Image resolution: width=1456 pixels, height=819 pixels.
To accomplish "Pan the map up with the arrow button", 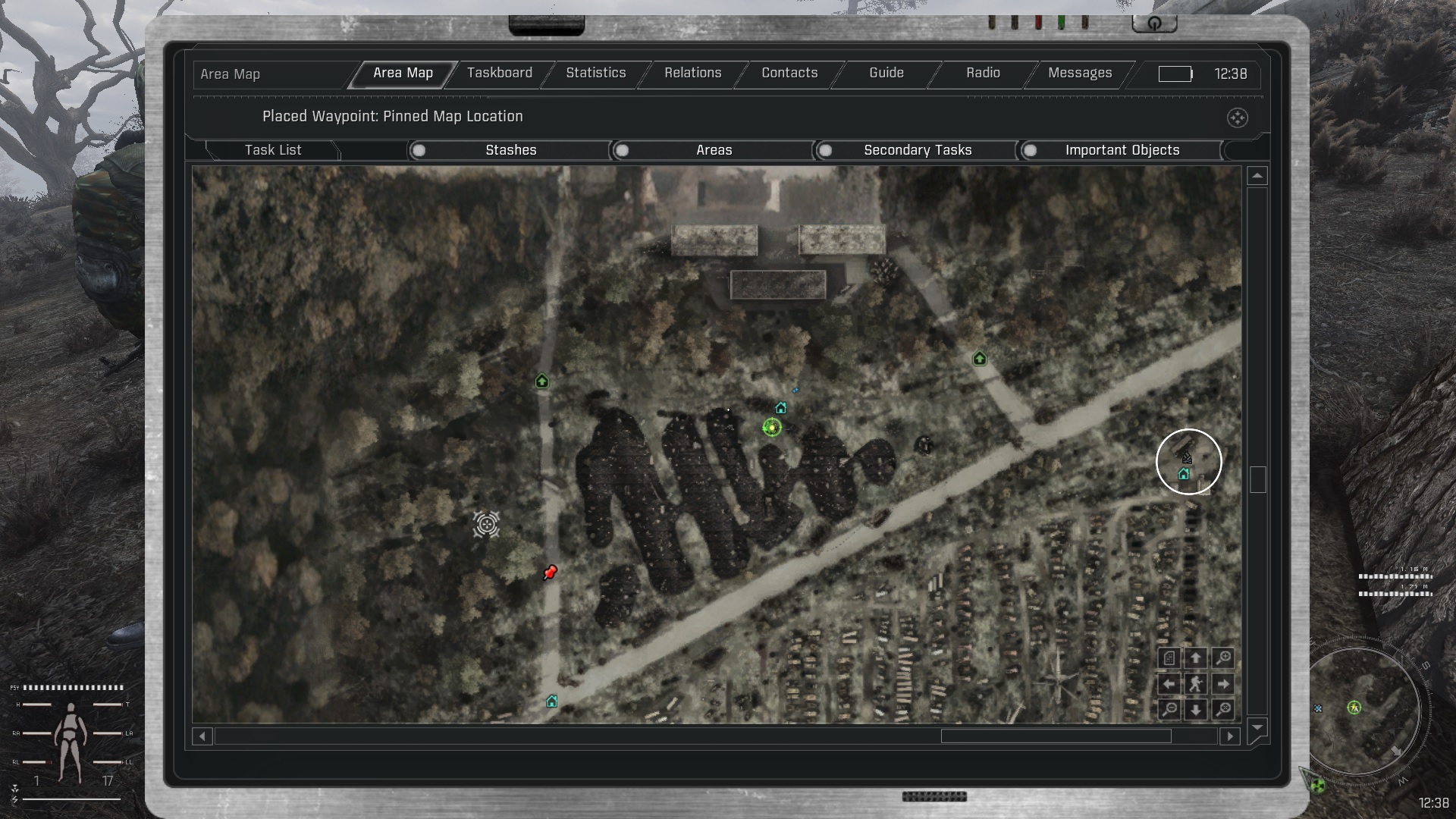I will pos(1196,658).
